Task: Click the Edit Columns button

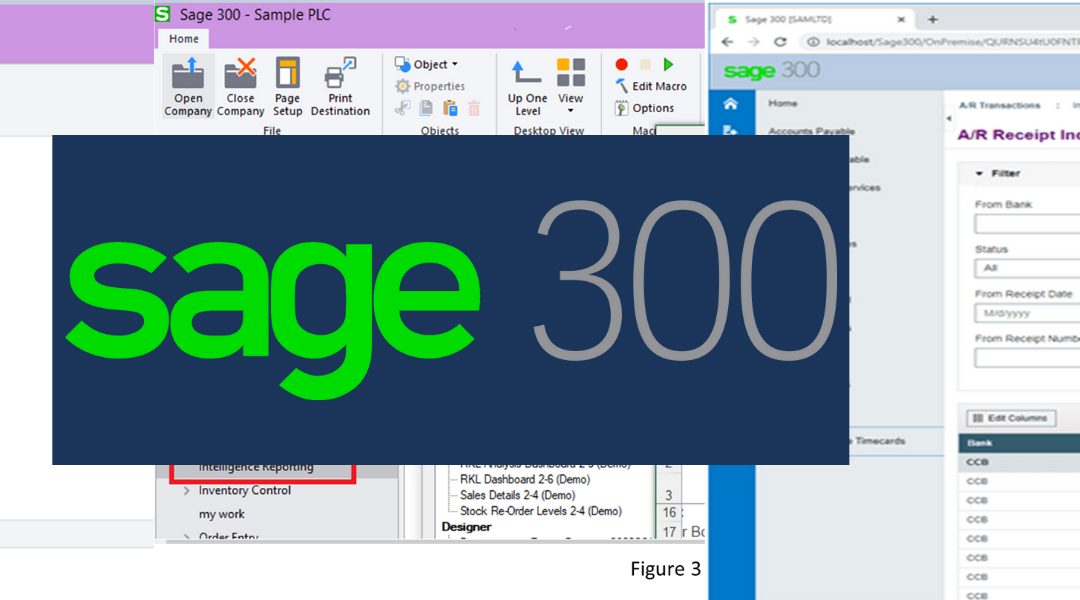Action: click(1010, 418)
